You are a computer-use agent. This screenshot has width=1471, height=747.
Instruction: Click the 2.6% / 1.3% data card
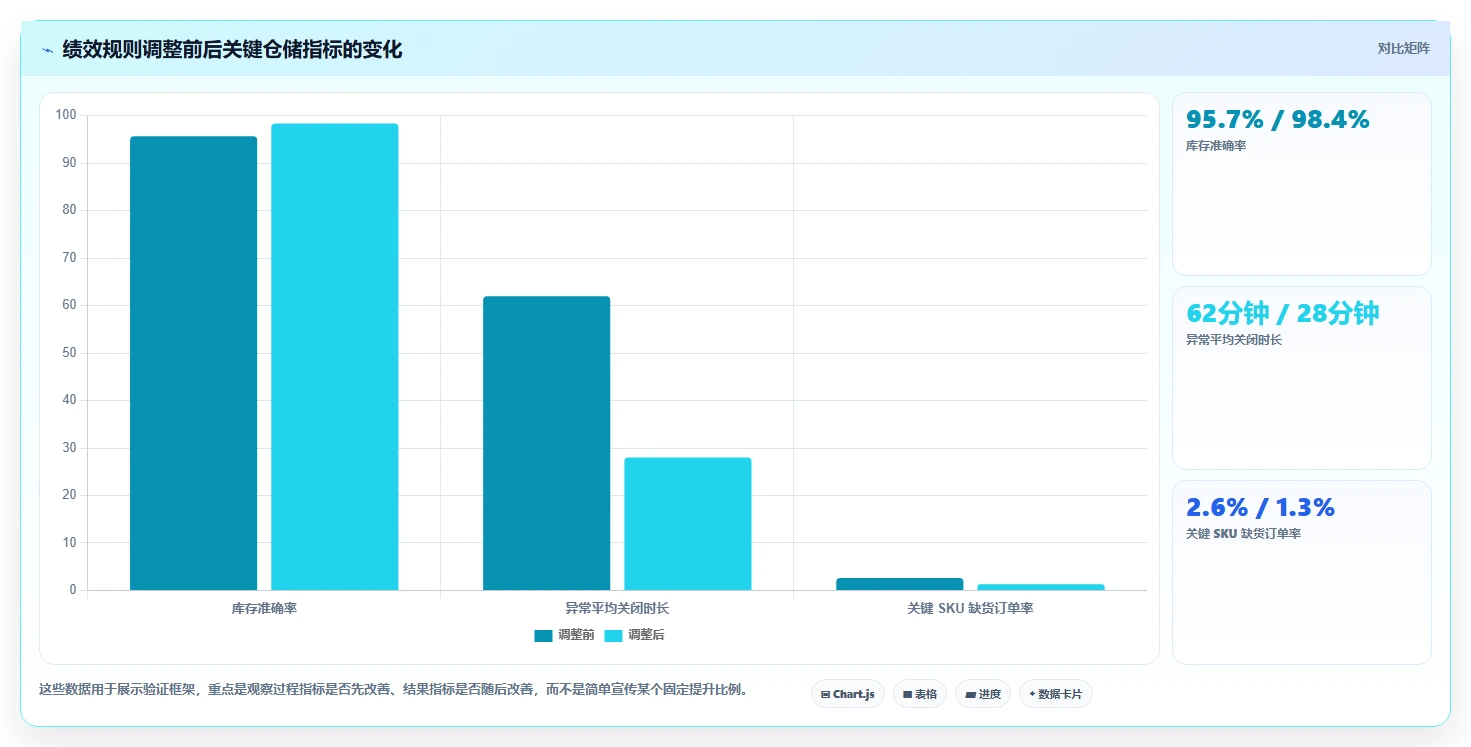pos(1301,572)
